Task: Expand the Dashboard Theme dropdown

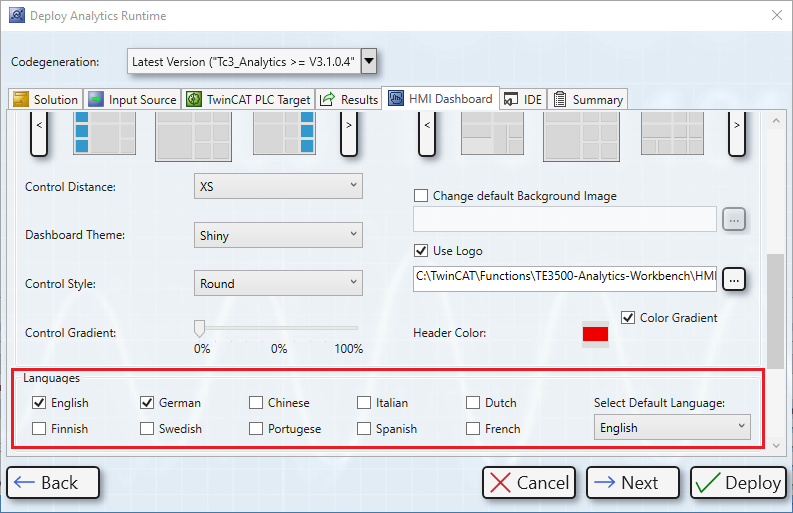Action: pos(277,236)
